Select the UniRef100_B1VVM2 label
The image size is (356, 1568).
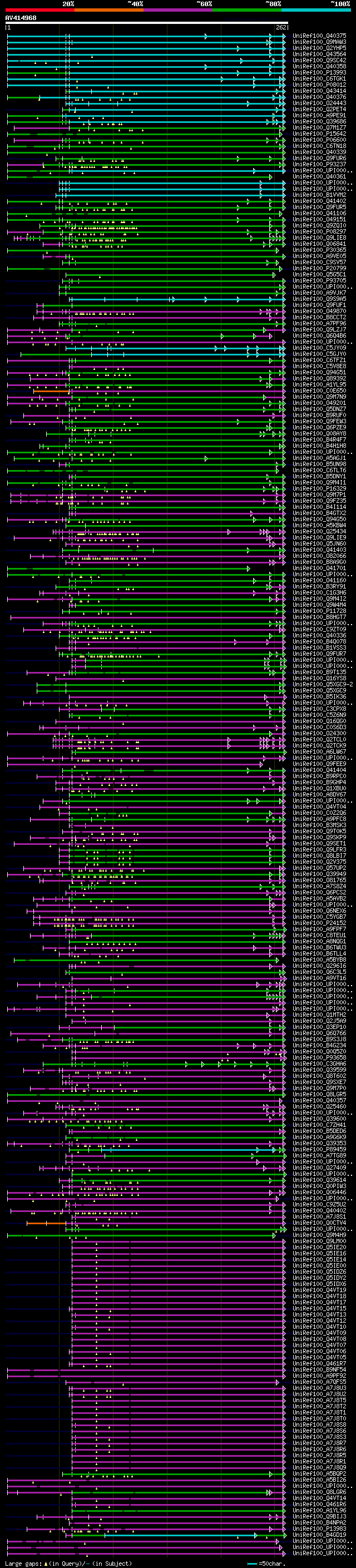pos(319,195)
